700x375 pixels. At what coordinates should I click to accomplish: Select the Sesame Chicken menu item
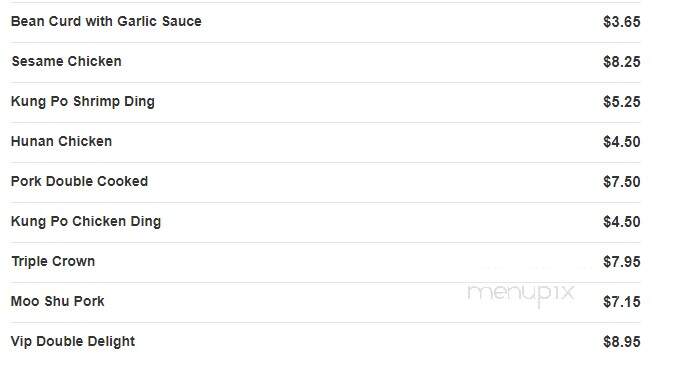point(67,61)
